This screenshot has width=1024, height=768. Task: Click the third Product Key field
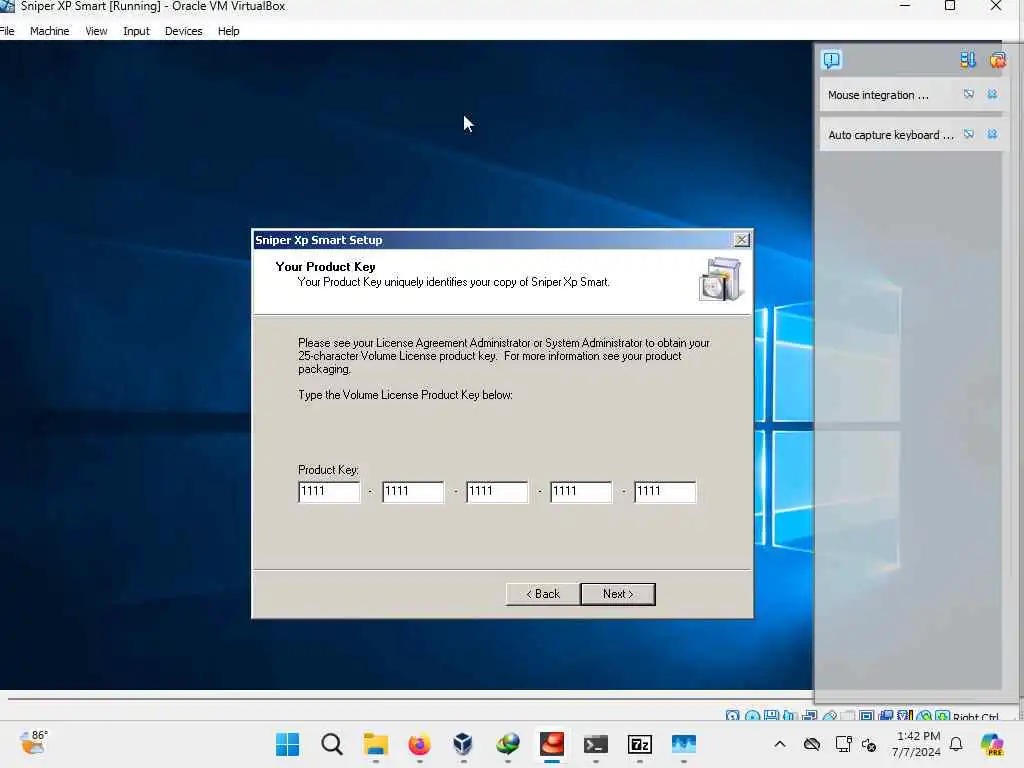pos(497,492)
